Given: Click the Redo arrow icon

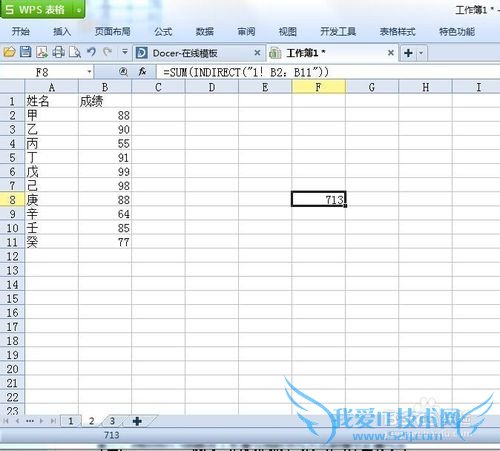Looking at the screenshot, I should [107, 52].
